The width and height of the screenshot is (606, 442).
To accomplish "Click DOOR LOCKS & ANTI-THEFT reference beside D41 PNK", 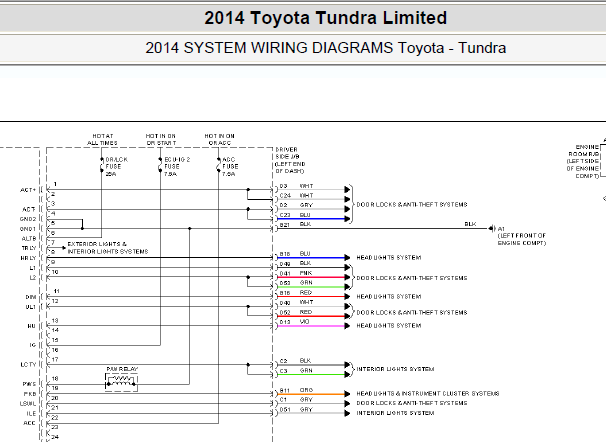I will (412, 278).
